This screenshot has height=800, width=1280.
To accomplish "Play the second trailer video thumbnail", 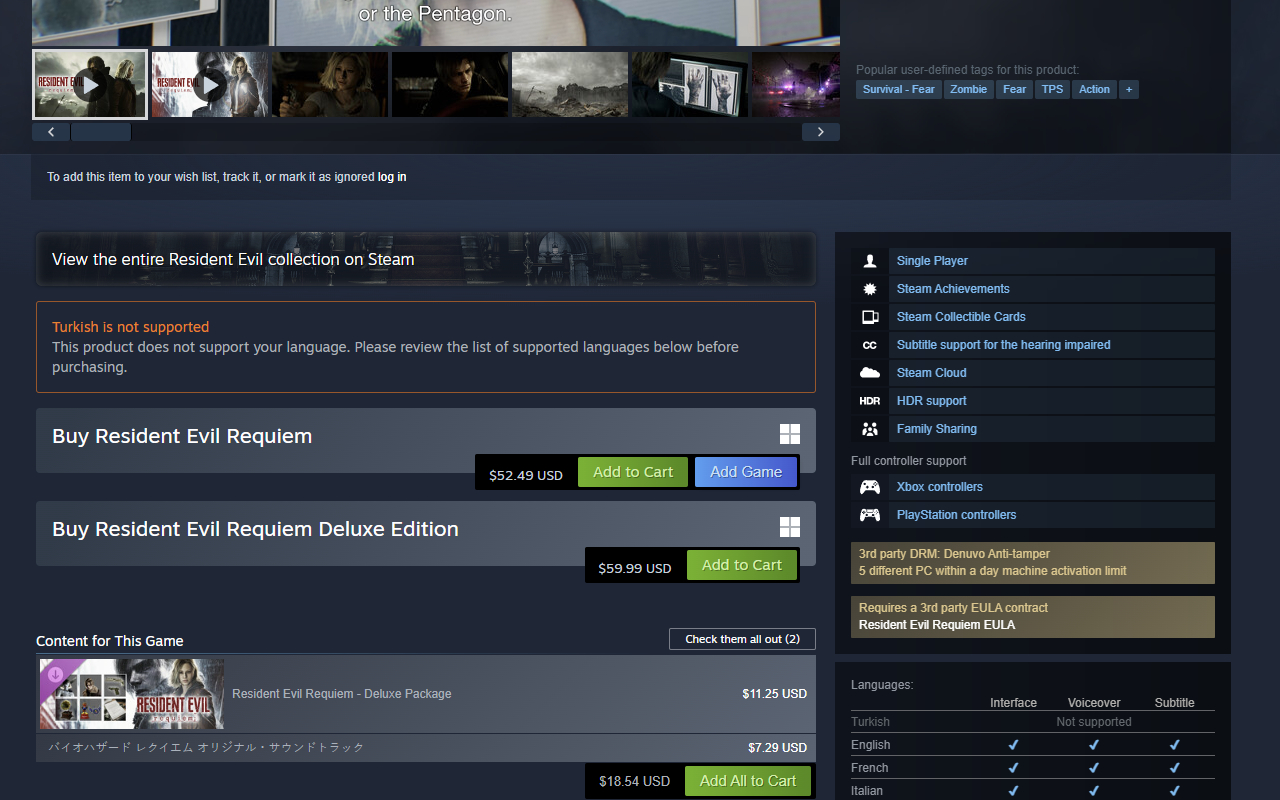I will click(210, 85).
